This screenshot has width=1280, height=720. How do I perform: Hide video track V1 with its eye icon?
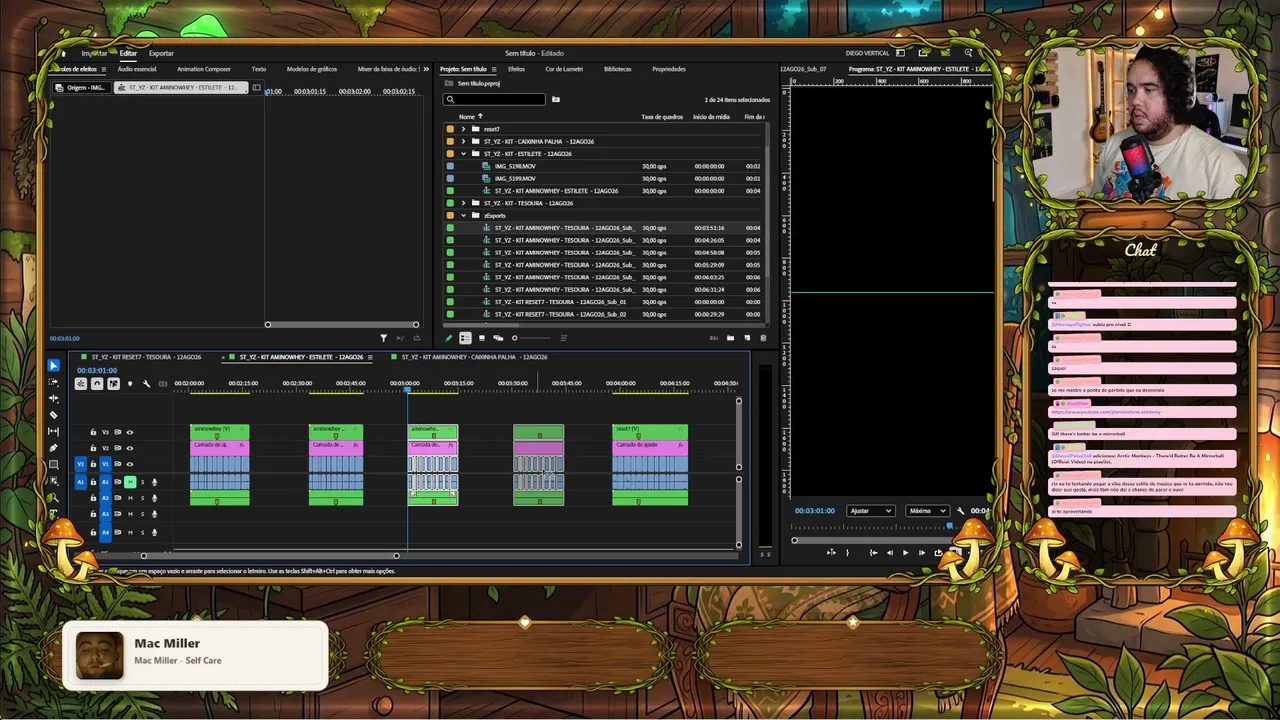click(x=130, y=464)
